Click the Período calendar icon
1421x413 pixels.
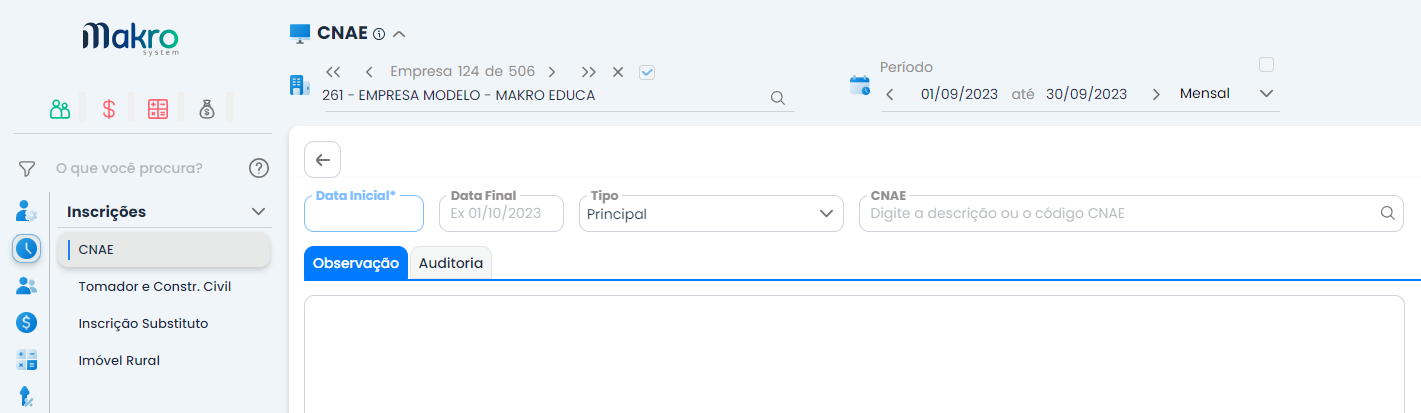[x=860, y=85]
